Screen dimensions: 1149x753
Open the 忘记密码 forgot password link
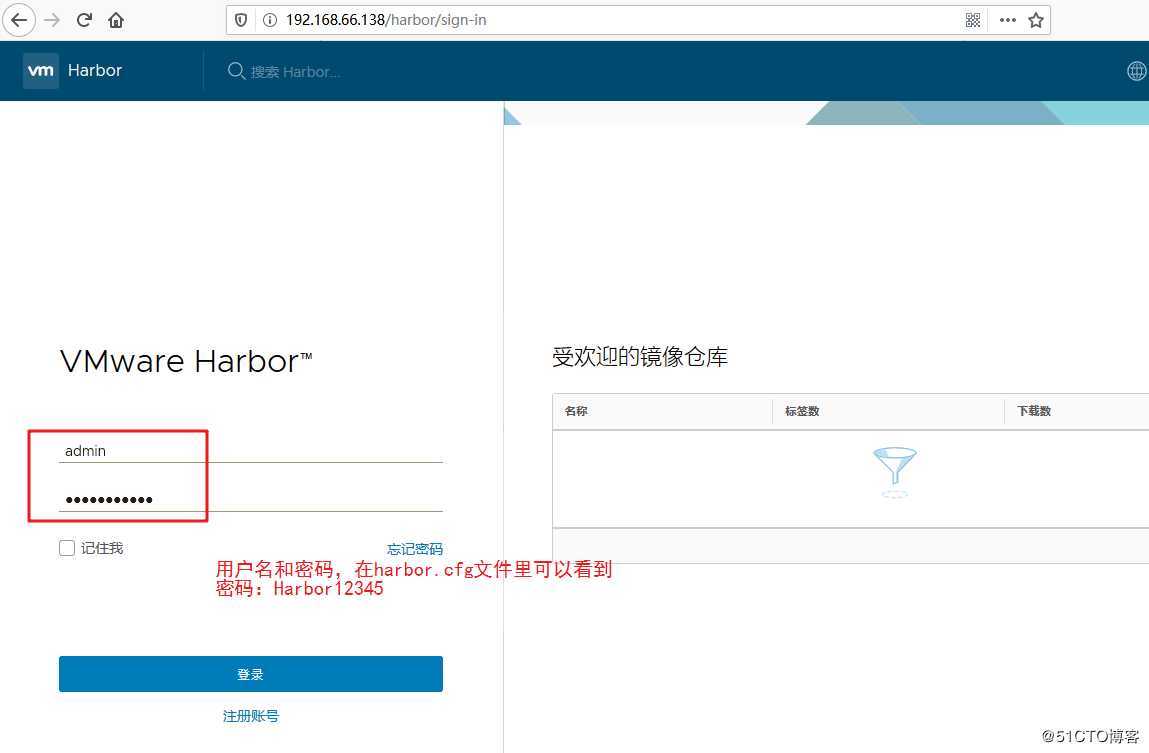pos(415,549)
